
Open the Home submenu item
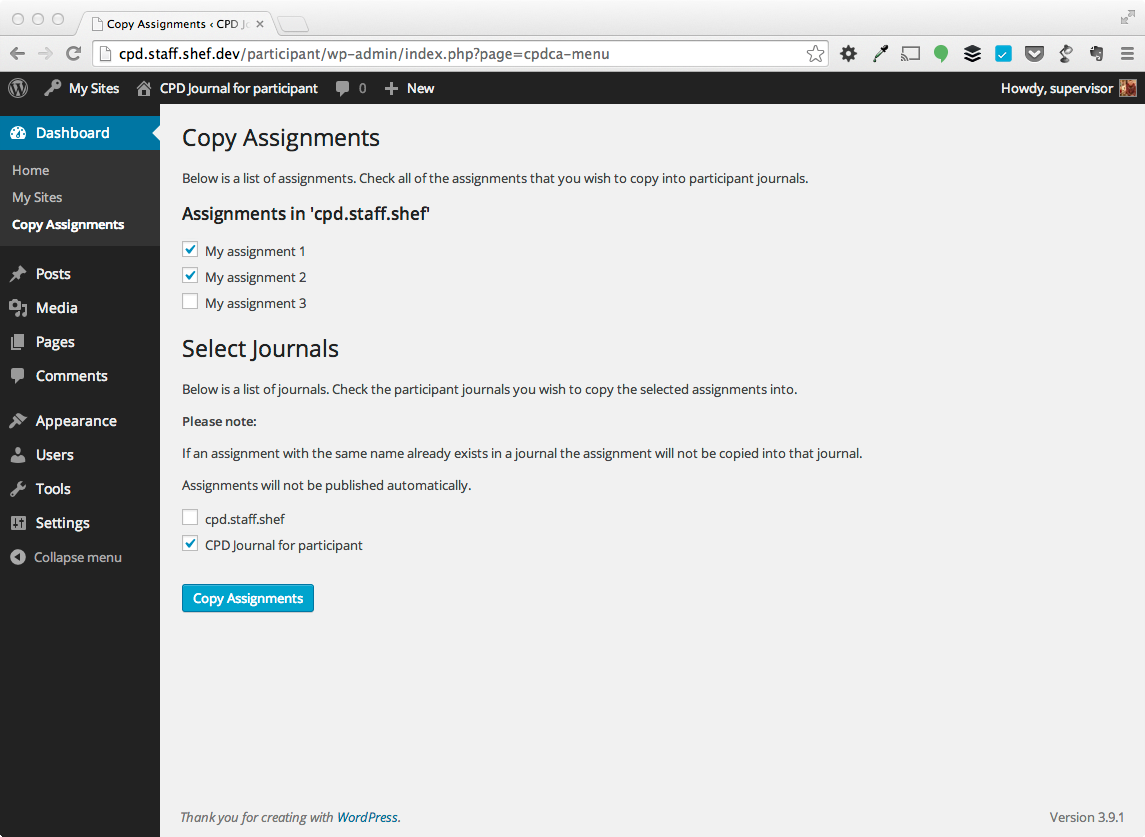click(31, 170)
